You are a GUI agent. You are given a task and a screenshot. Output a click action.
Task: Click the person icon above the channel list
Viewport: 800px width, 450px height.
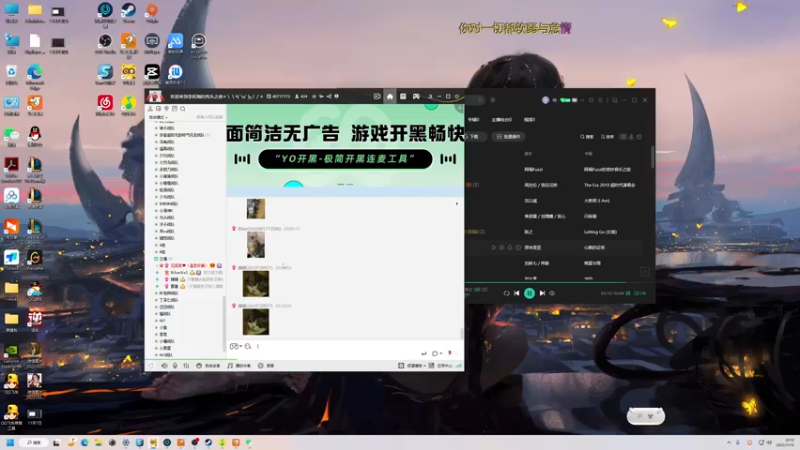[x=150, y=109]
